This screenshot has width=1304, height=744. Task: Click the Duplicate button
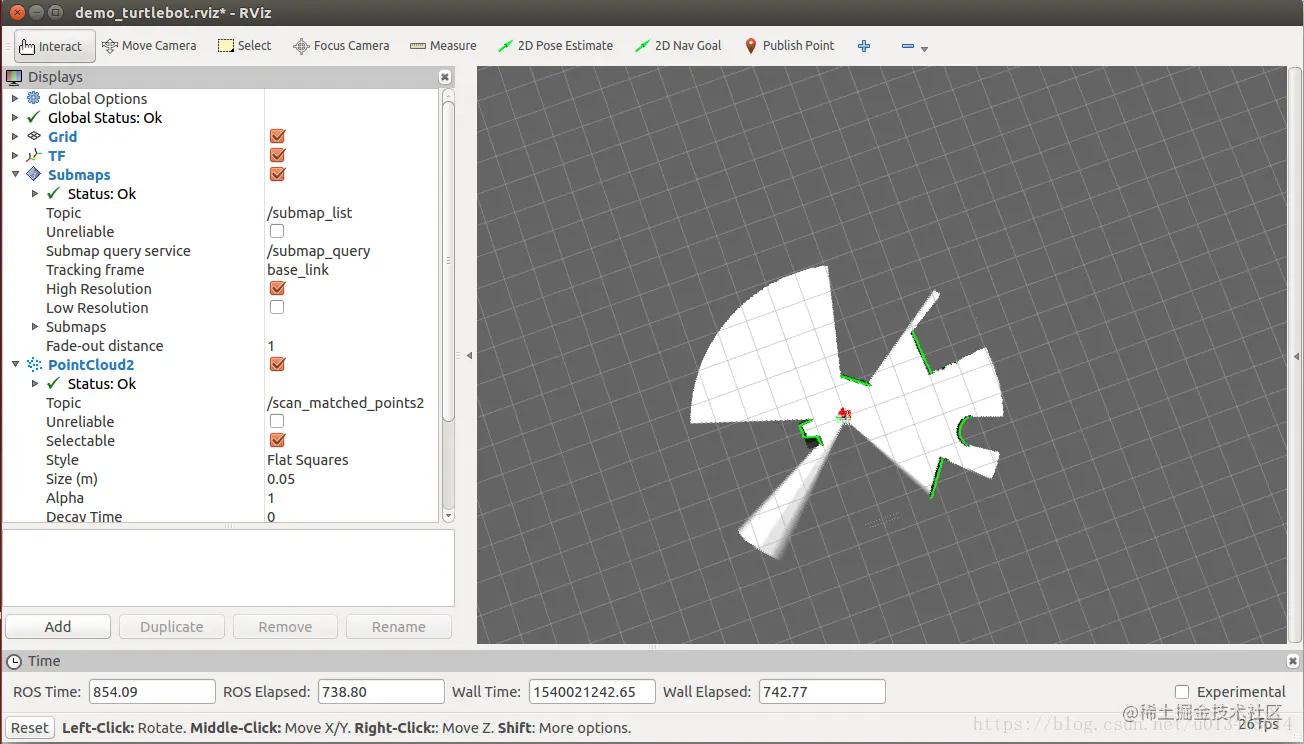tap(172, 627)
